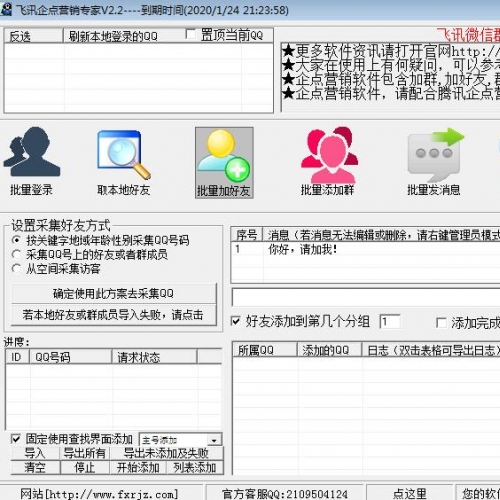
Task: Click the 添加的QQ column header
Action: click(329, 350)
